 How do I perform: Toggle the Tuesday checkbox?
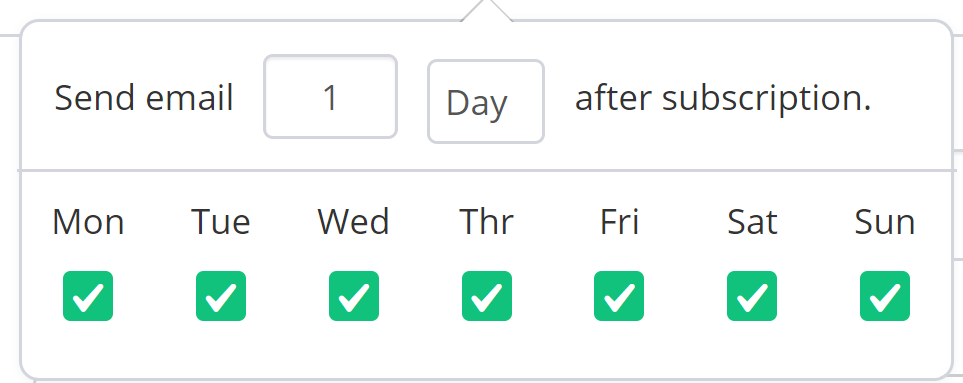(x=220, y=296)
